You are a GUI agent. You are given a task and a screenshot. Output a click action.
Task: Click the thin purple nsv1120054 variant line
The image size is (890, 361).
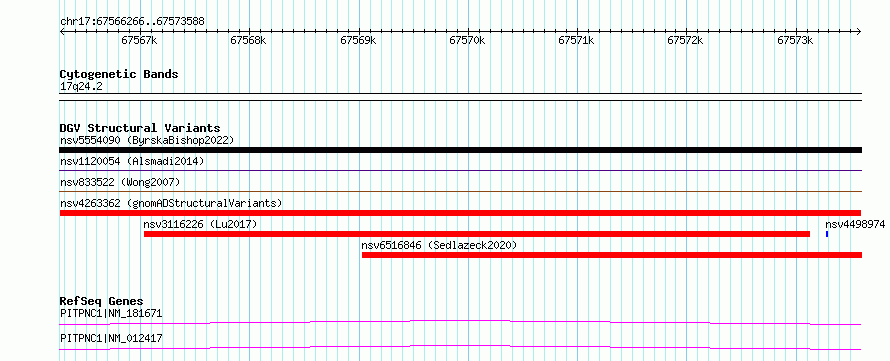point(460,170)
